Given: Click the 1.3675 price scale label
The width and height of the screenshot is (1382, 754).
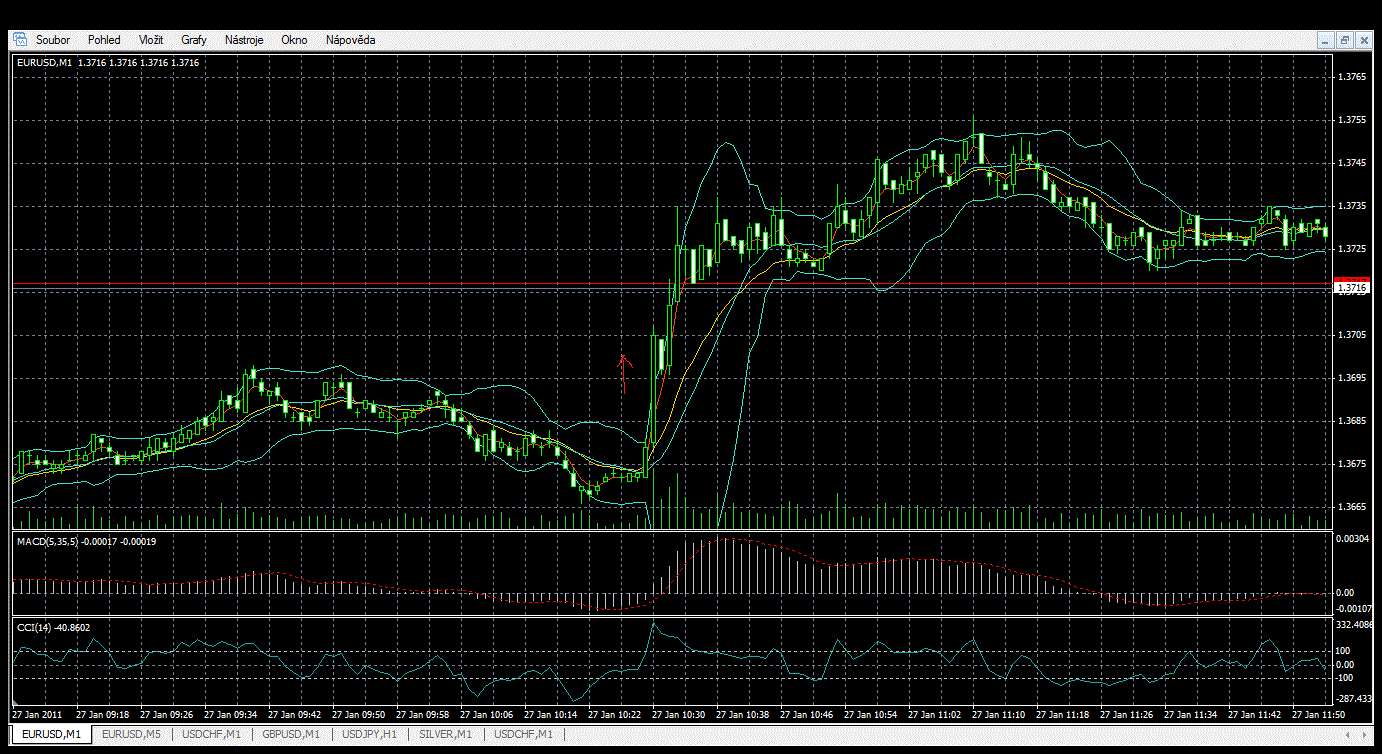Looking at the screenshot, I should tap(1351, 464).
